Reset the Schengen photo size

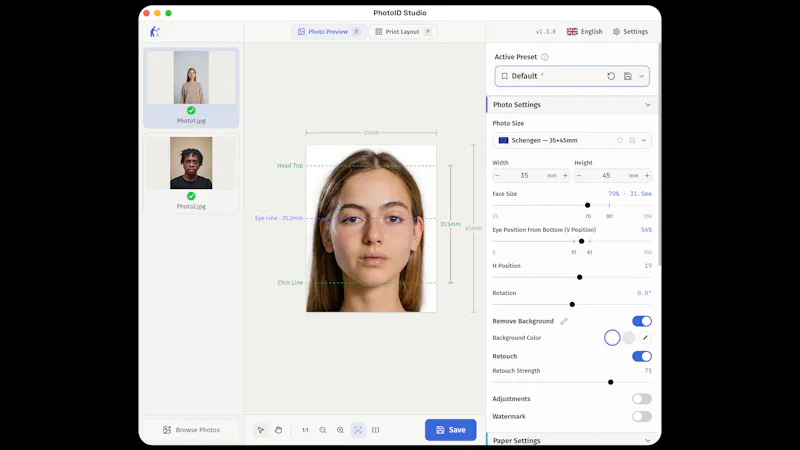pos(620,140)
